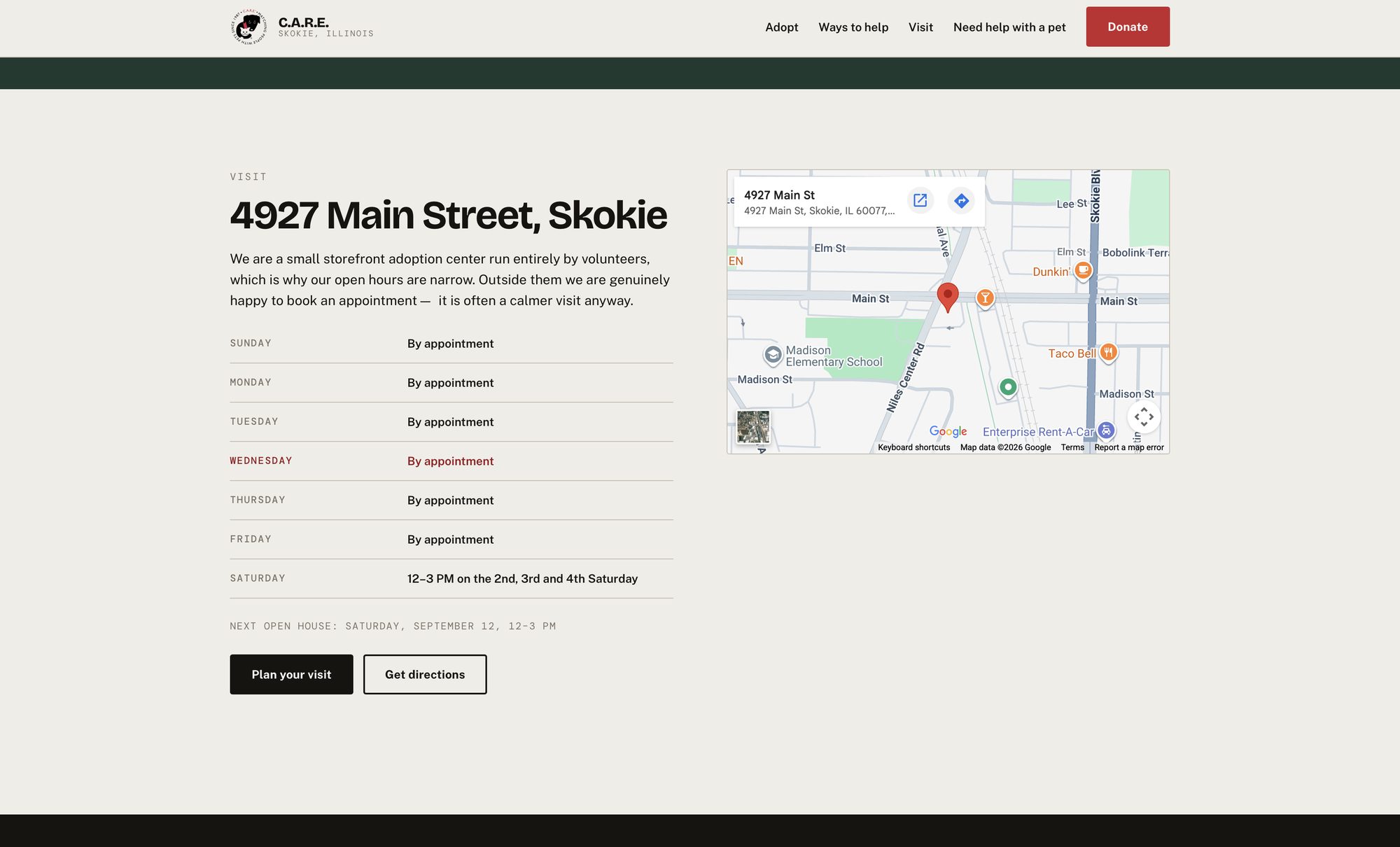Open Ways to help navigation item
Screen dimensions: 1400x847
[x=853, y=27]
